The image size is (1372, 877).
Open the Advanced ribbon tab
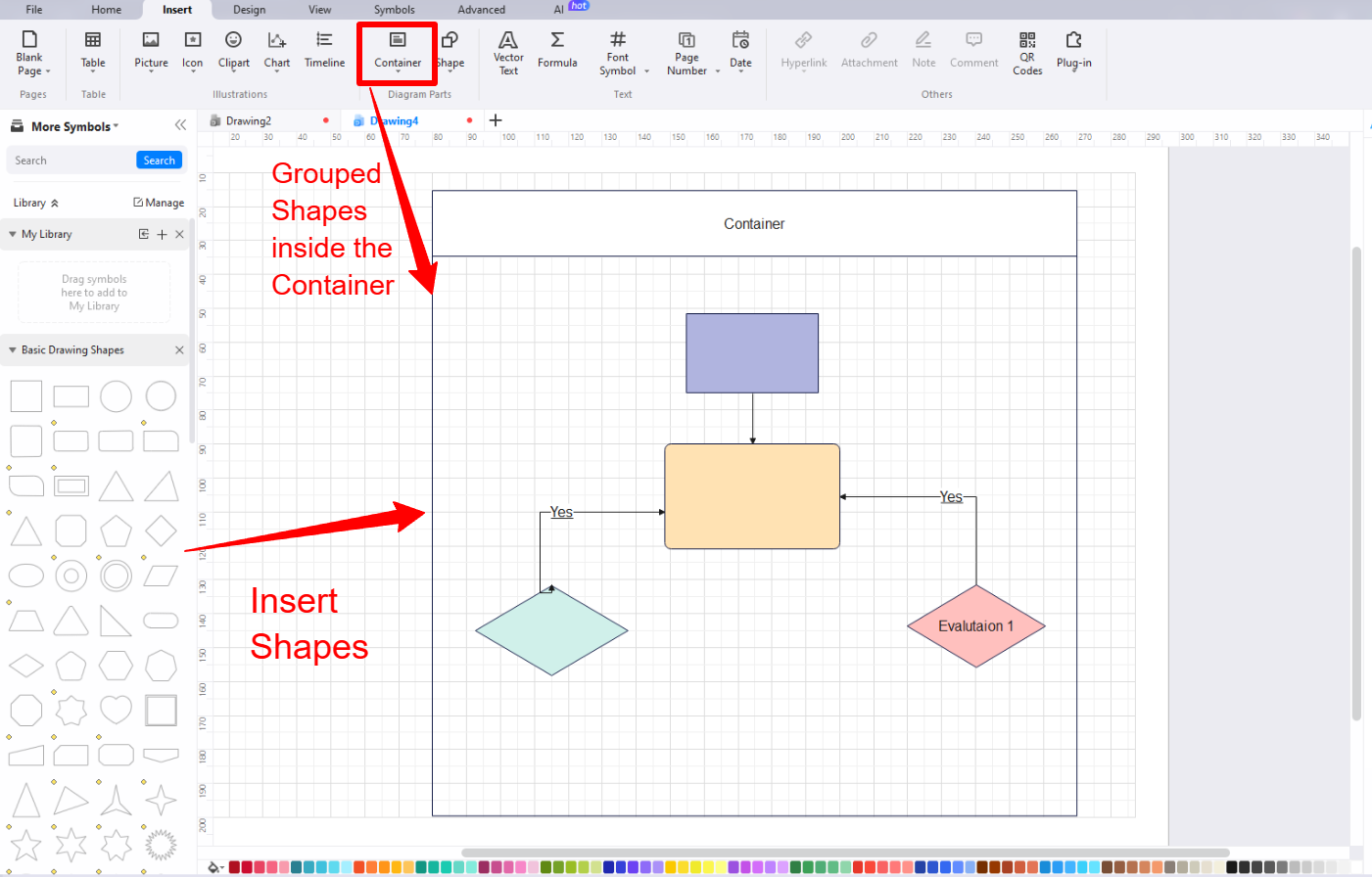coord(482,10)
